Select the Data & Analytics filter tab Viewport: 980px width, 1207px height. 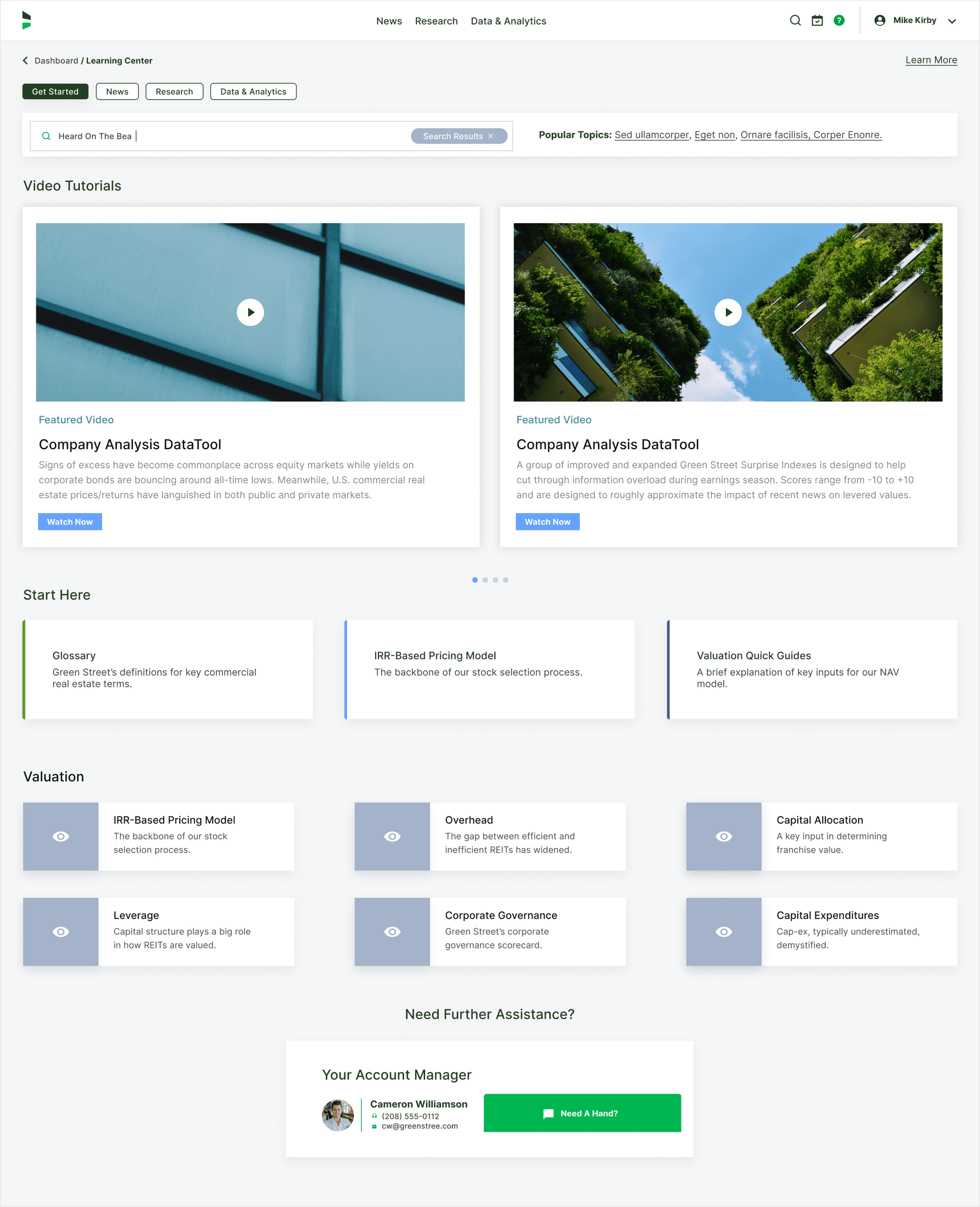253,91
